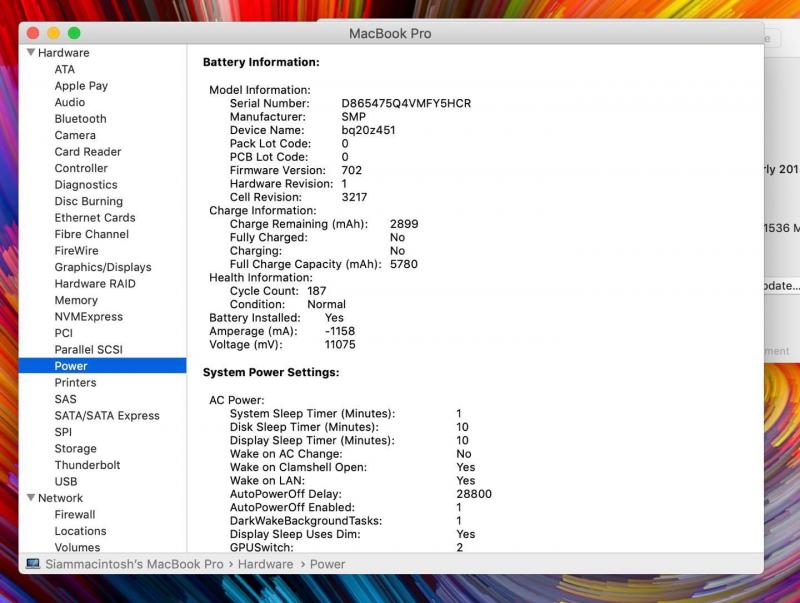Click the battery serial number D865475Q4VMFY5HCR
The height and width of the screenshot is (603, 800).
tap(406, 103)
